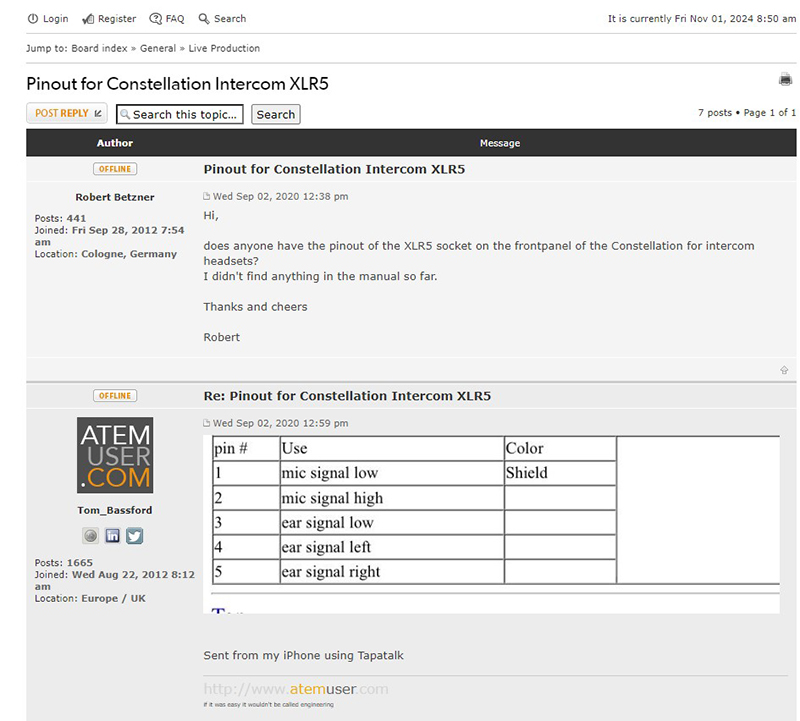Open Tom_Bassford's Twitter profile icon
The width and height of the screenshot is (800, 721).
(x=134, y=536)
